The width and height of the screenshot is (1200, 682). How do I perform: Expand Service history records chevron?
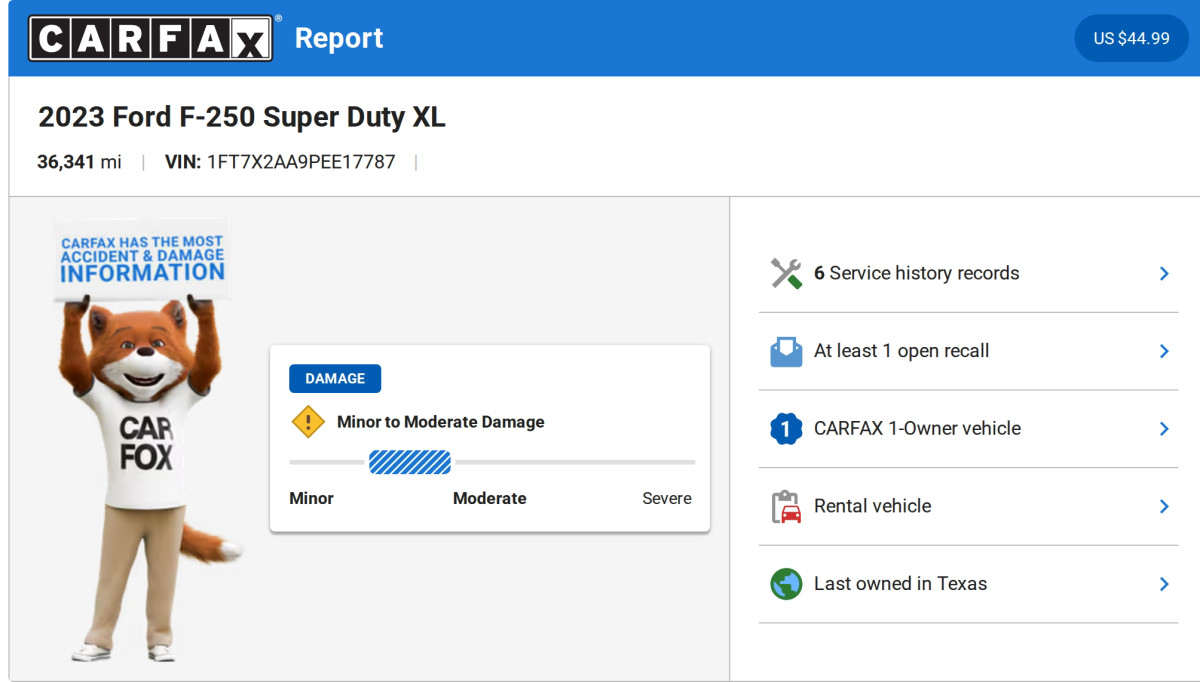[1164, 273]
